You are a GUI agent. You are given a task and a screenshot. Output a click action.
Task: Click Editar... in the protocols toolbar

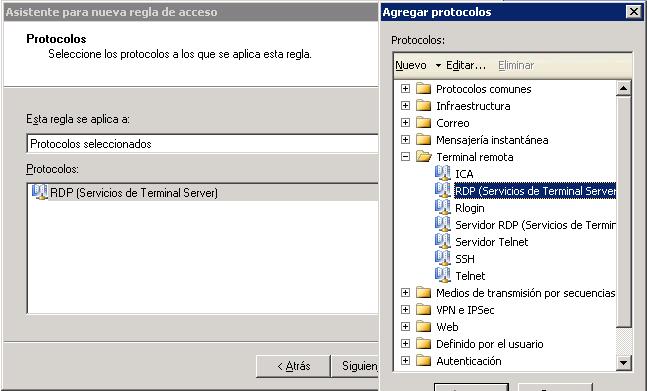pos(466,65)
